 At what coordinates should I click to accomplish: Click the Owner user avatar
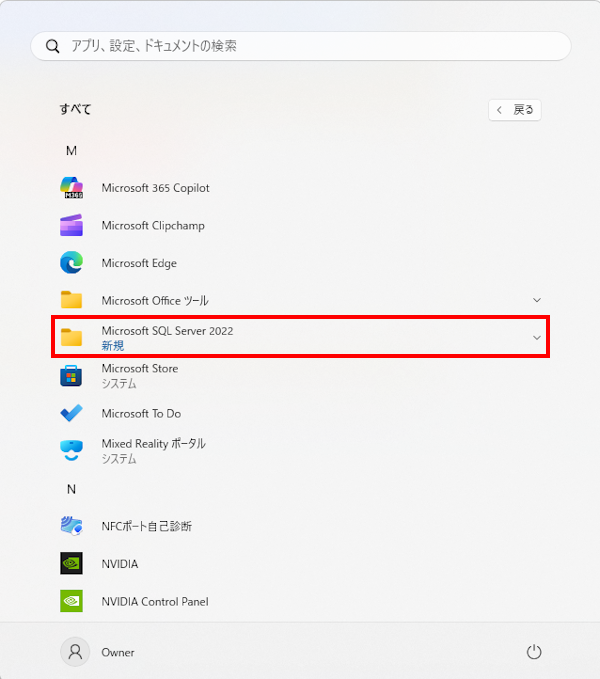click(75, 652)
